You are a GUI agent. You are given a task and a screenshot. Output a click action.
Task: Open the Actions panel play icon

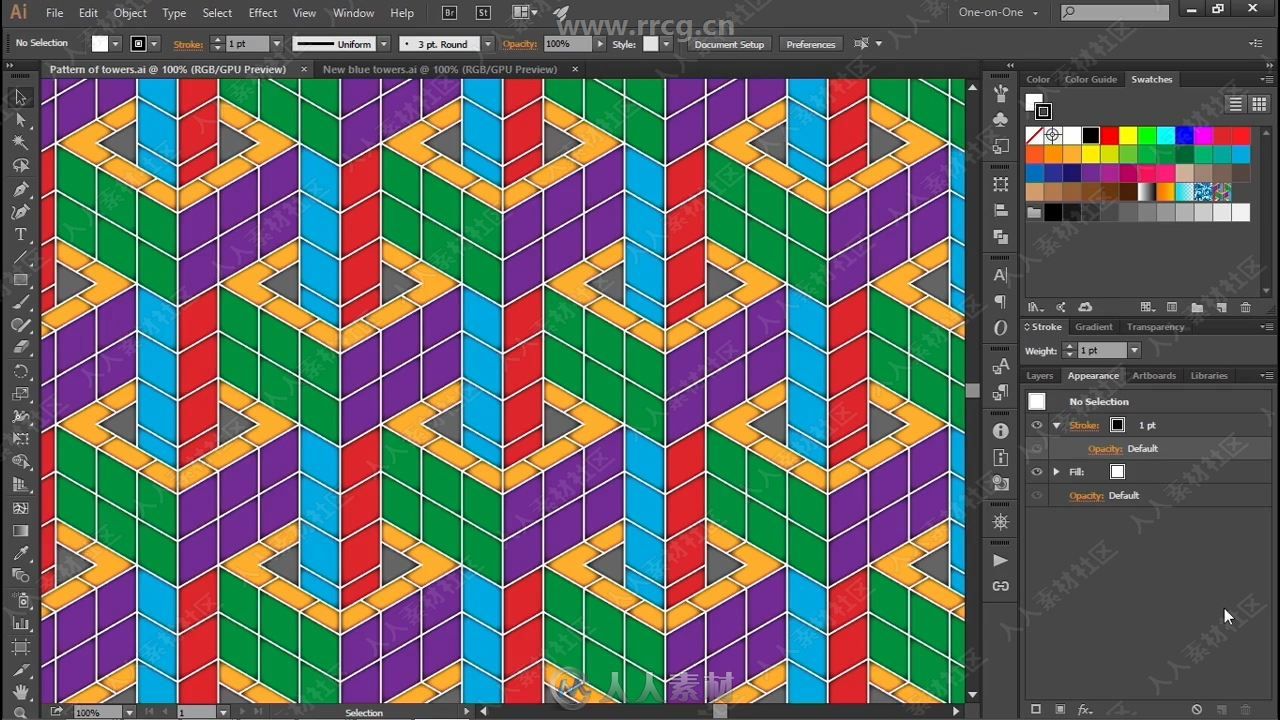[1001, 561]
